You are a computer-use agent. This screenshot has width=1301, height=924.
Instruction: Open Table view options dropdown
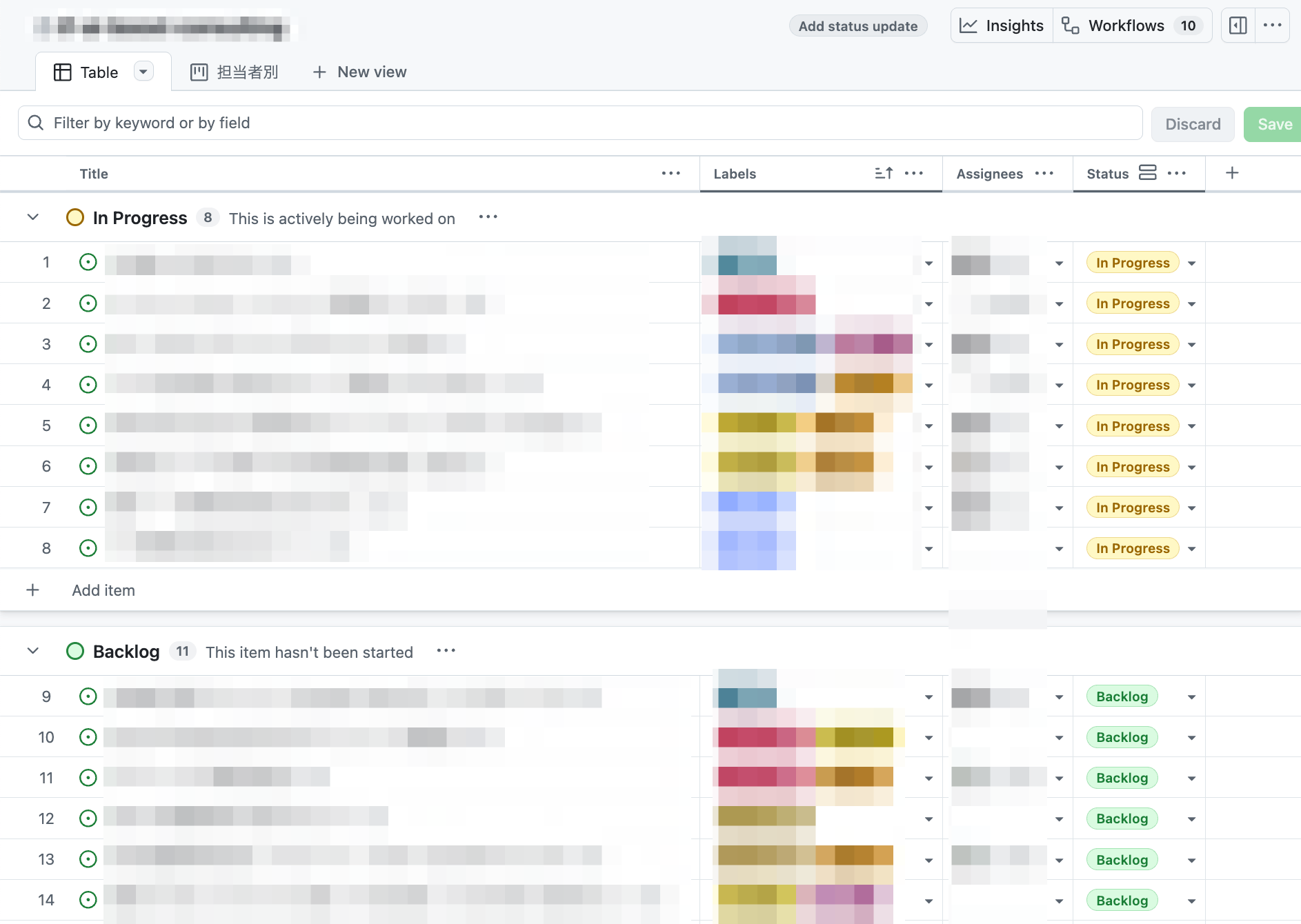[x=143, y=72]
